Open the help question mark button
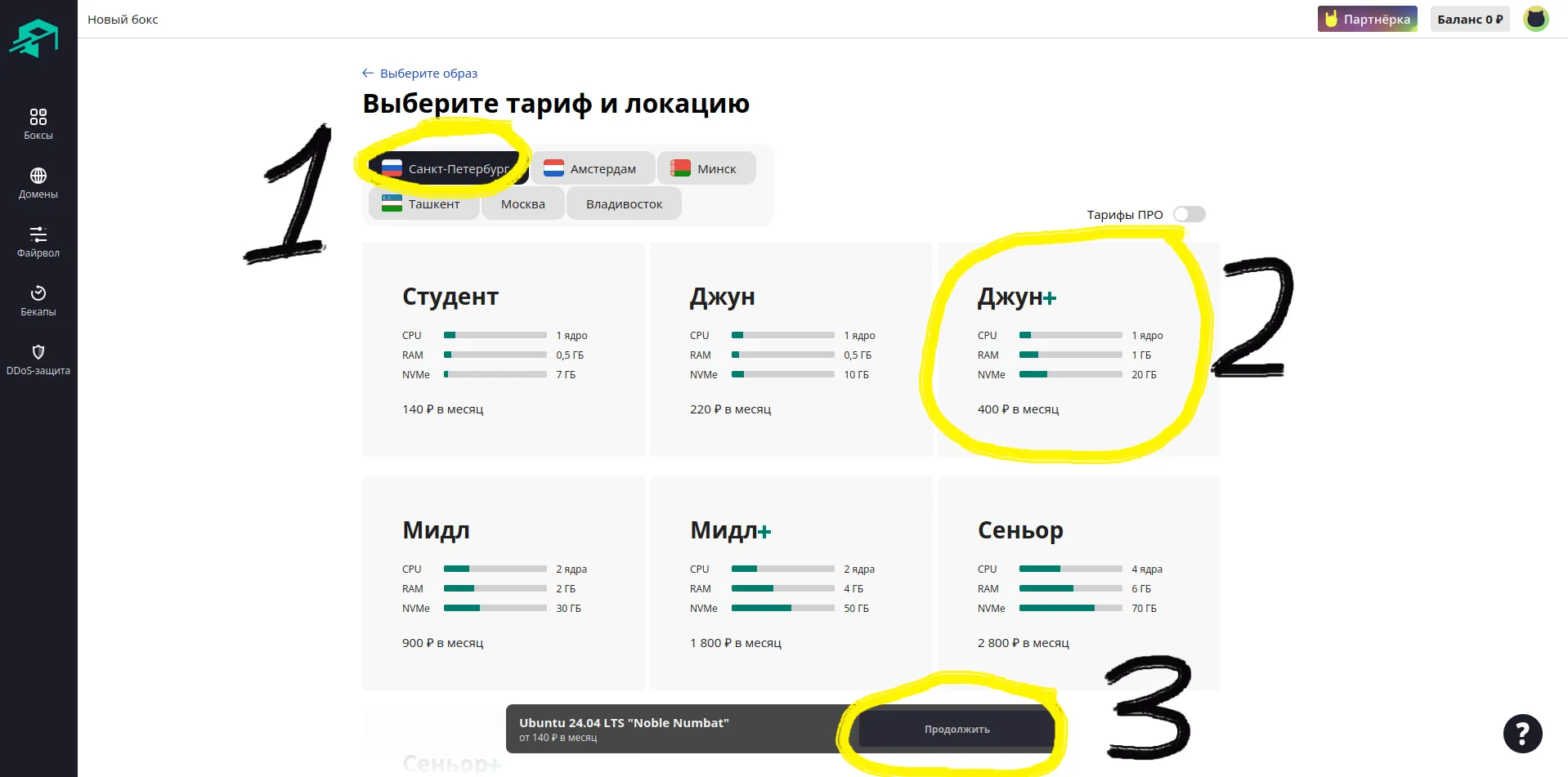Screen dimensions: 1568x777 tap(1522, 734)
